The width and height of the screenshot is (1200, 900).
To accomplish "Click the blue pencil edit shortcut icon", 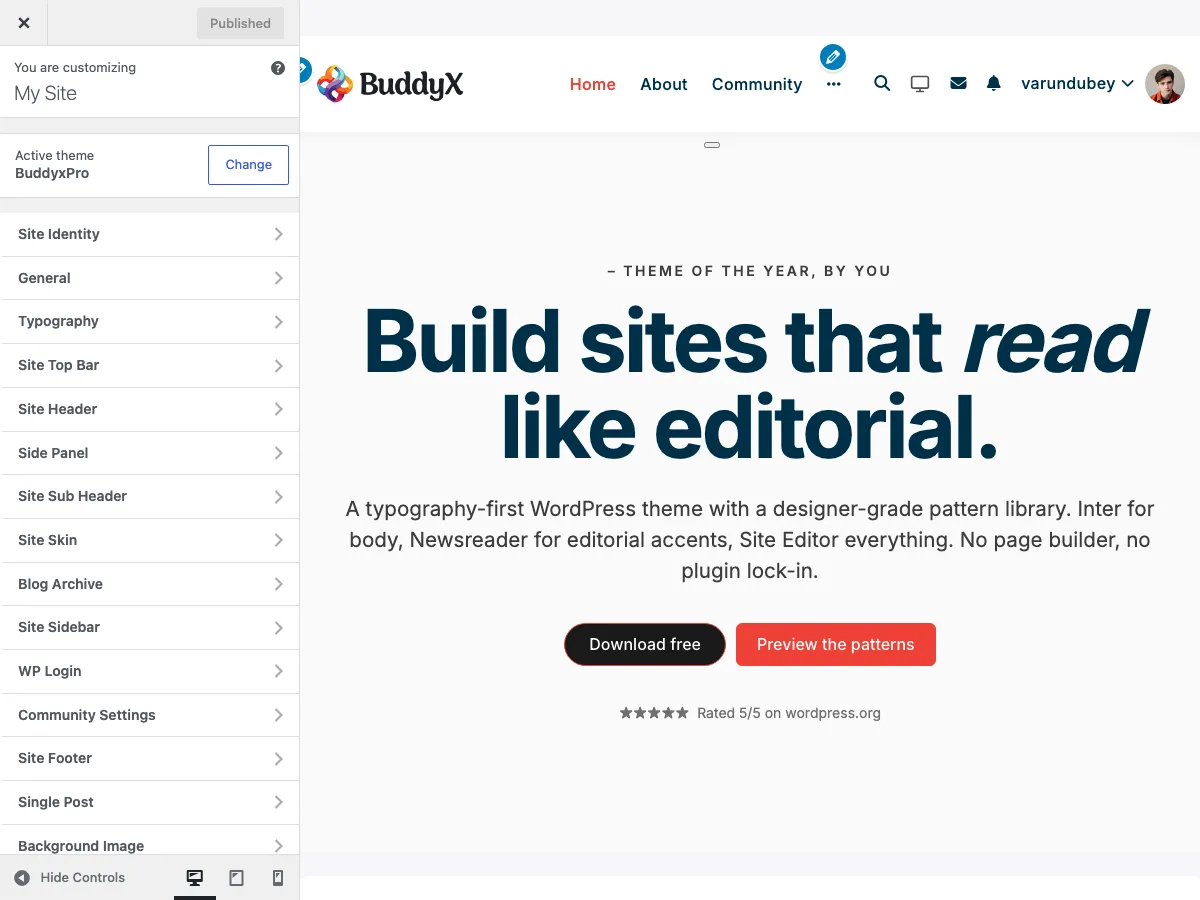I will (x=833, y=57).
